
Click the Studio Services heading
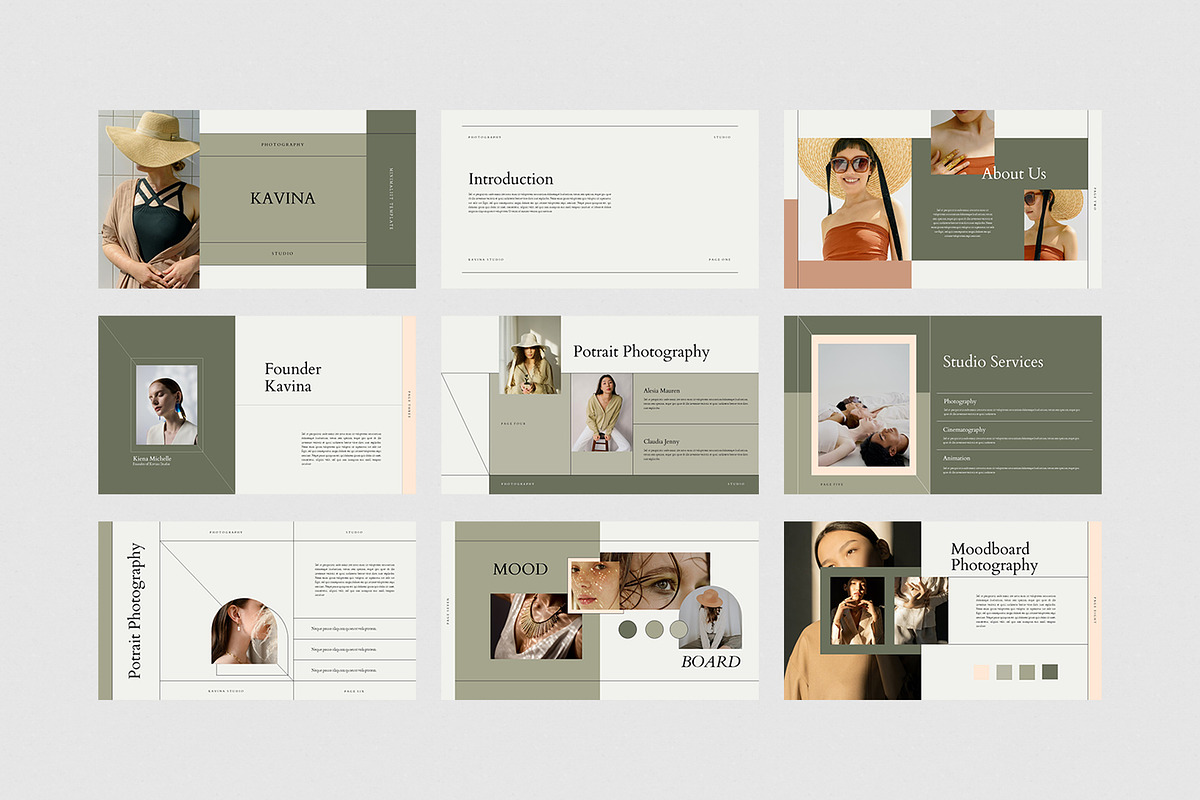coord(993,362)
